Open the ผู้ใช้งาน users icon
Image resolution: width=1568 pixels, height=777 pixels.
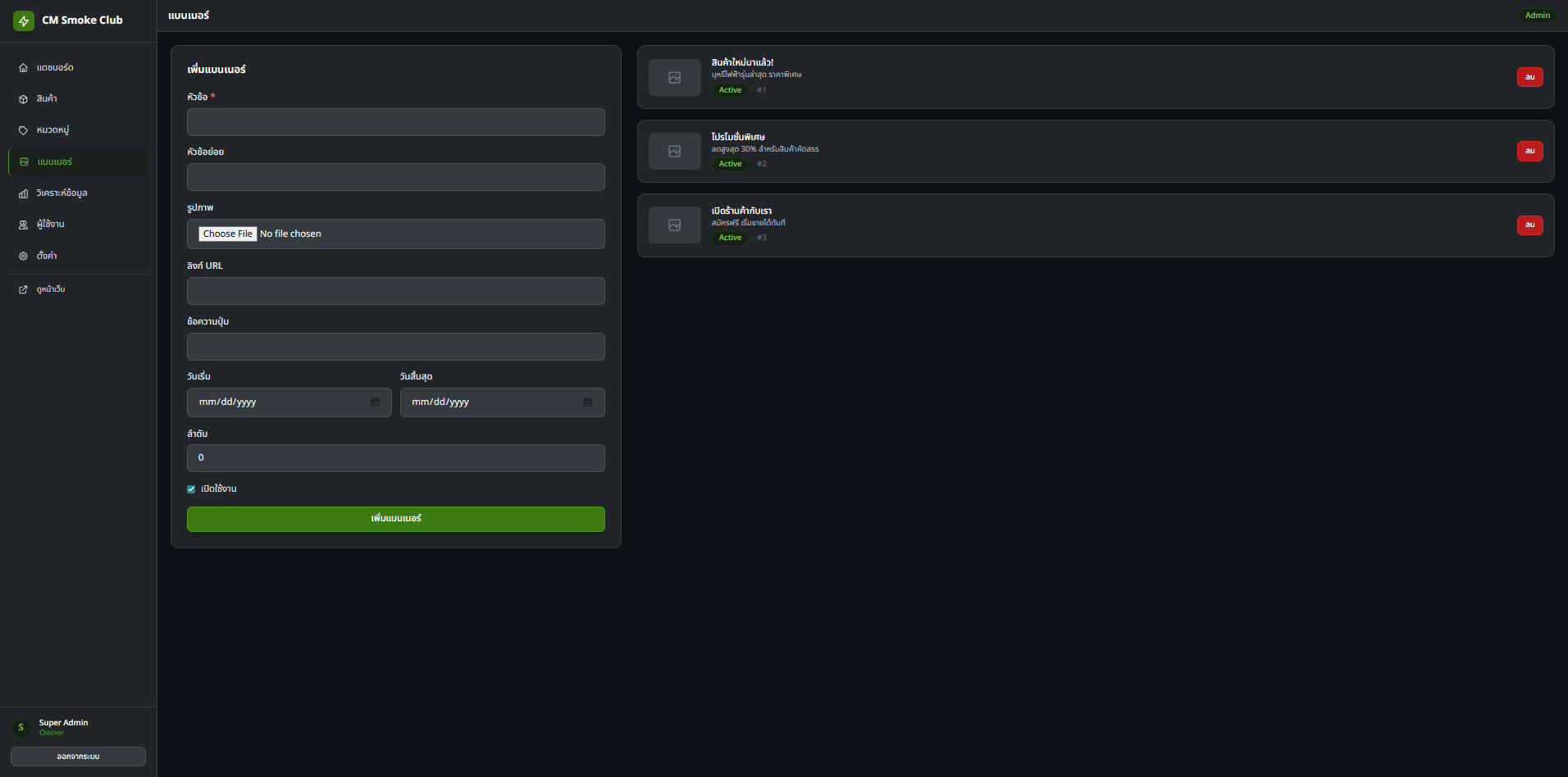coord(23,225)
